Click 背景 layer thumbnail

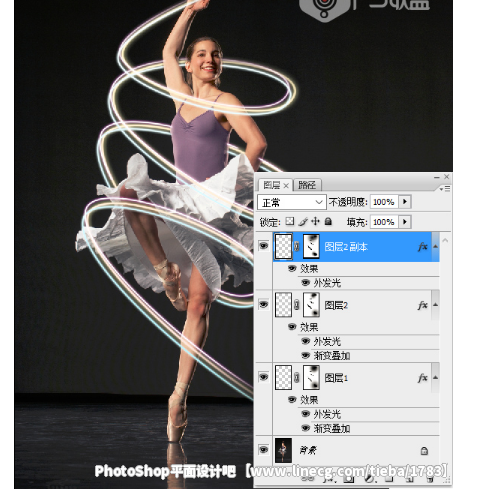[283, 450]
